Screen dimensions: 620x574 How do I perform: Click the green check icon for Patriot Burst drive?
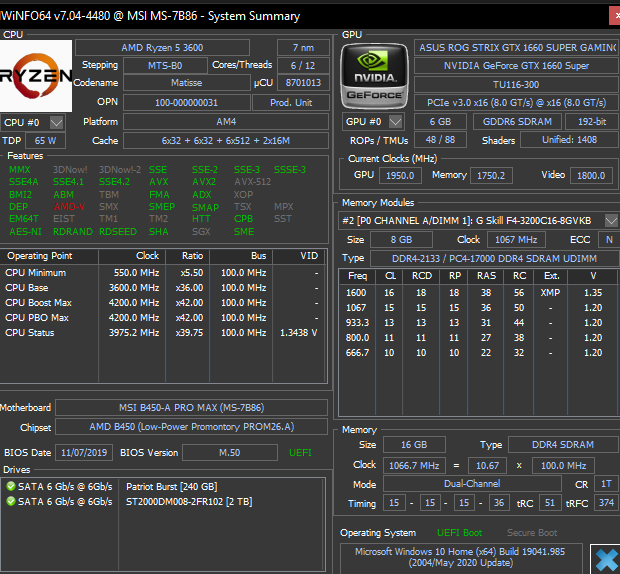click(11, 486)
